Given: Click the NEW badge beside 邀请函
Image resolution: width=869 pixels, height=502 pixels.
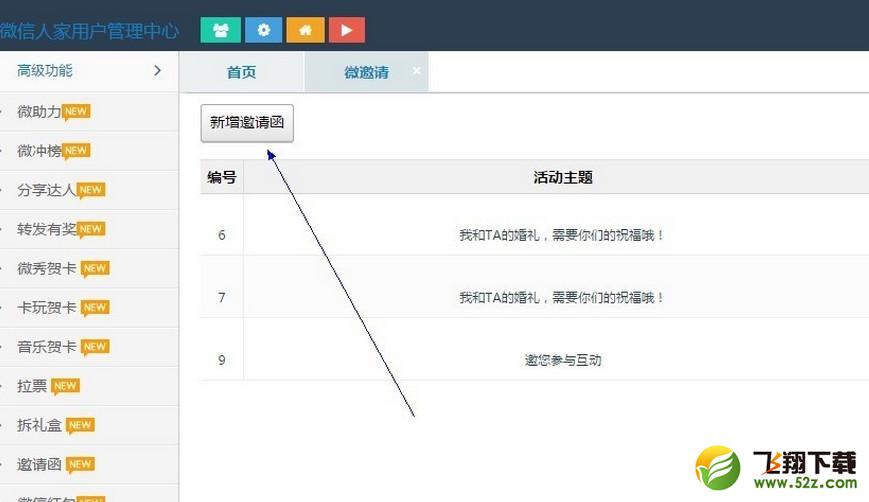Looking at the screenshot, I should point(80,464).
